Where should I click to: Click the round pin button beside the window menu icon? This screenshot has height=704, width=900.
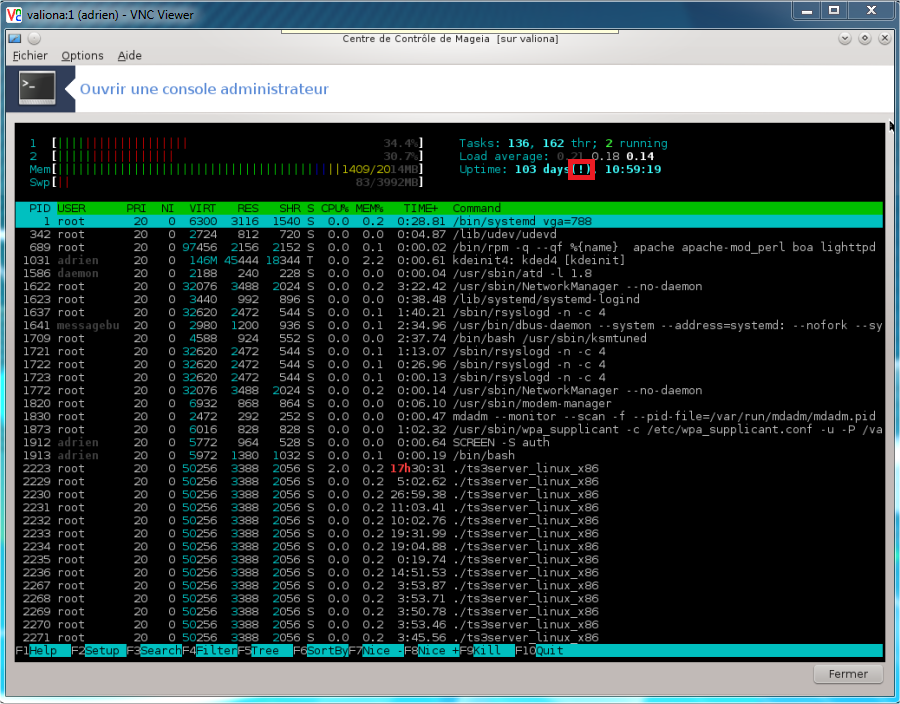pos(34,38)
